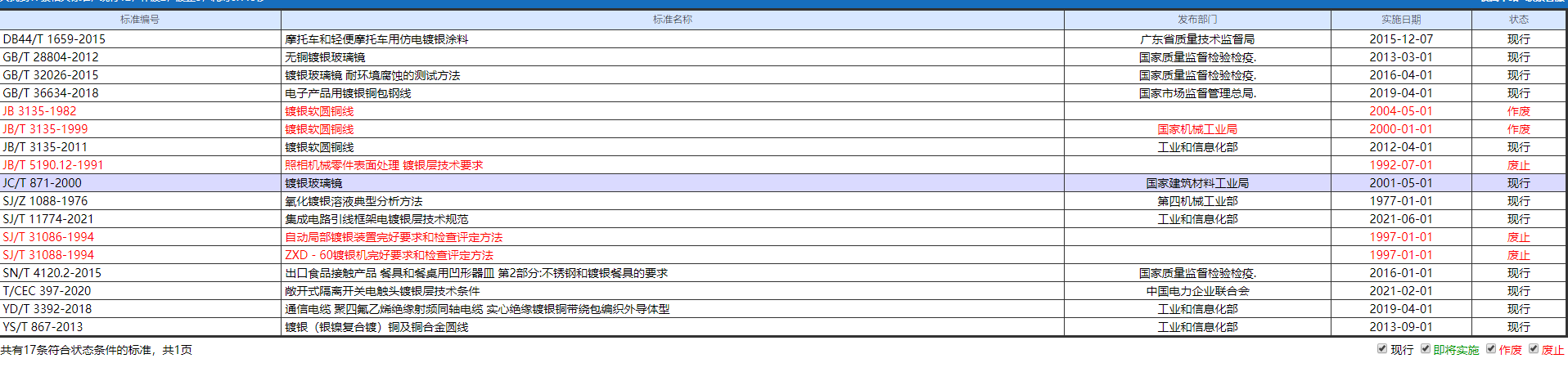Toggle the 即将实施 filter checkbox
The height and width of the screenshot is (372, 1568).
click(1426, 349)
